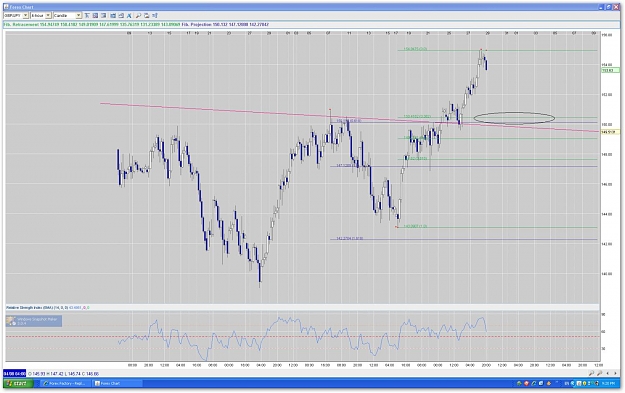Viewport: 625px width, 393px height.
Task: Click the second zoom magnifier at bottom right
Action: [599, 373]
